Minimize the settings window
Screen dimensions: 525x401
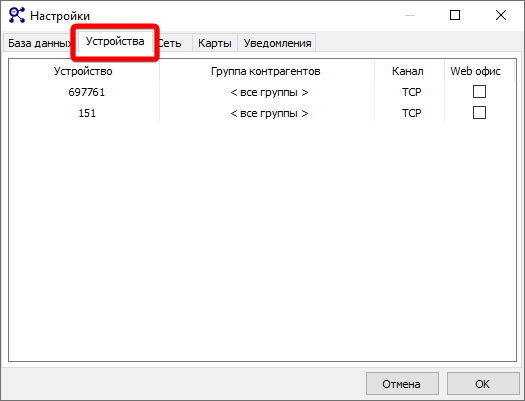[x=410, y=15]
